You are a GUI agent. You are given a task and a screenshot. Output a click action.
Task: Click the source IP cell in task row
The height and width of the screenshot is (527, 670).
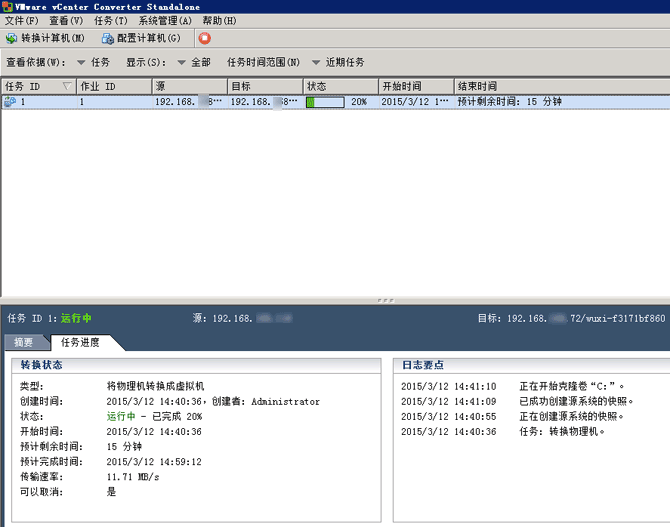click(x=188, y=102)
